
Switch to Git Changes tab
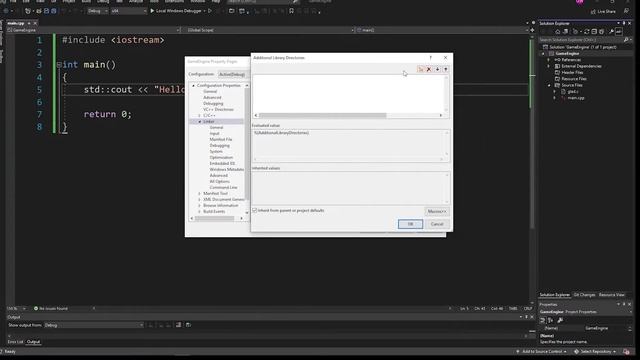[584, 295]
